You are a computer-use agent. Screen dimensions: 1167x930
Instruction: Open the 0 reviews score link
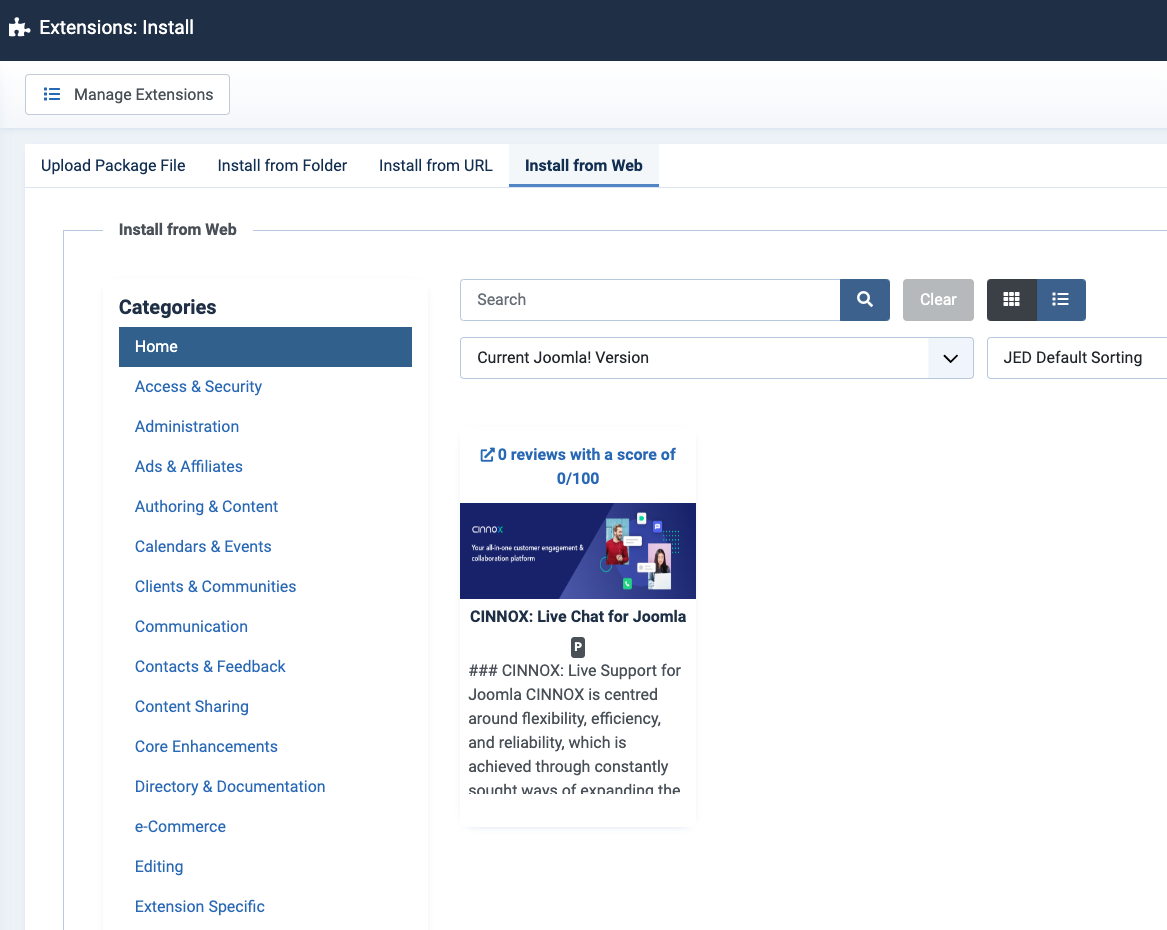578,466
